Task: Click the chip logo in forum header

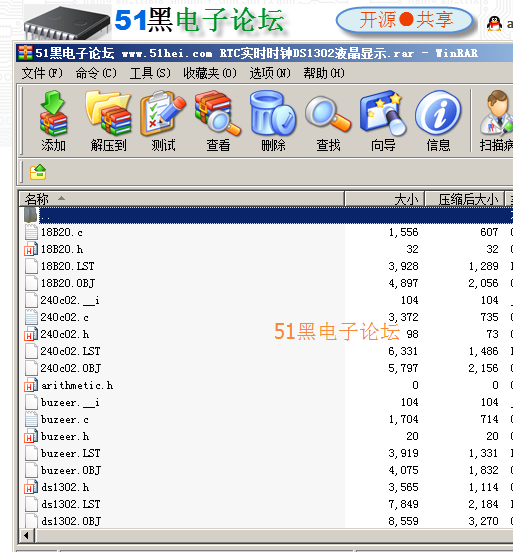Action: click(67, 24)
